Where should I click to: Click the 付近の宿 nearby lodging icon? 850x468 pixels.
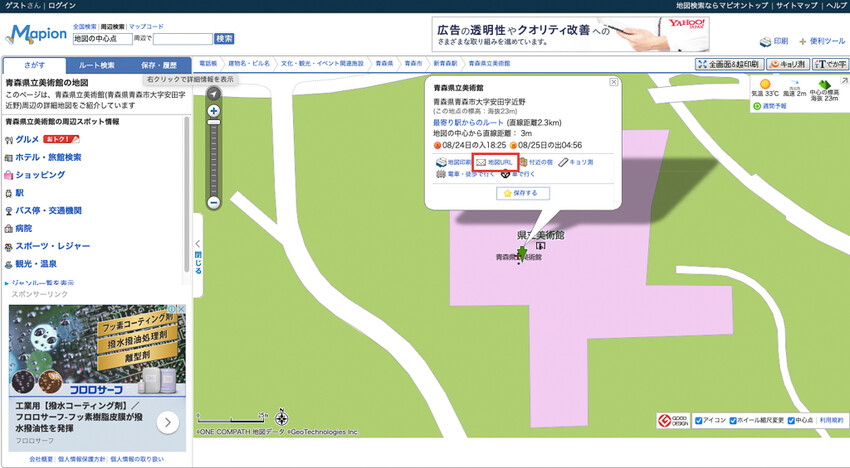coord(523,162)
